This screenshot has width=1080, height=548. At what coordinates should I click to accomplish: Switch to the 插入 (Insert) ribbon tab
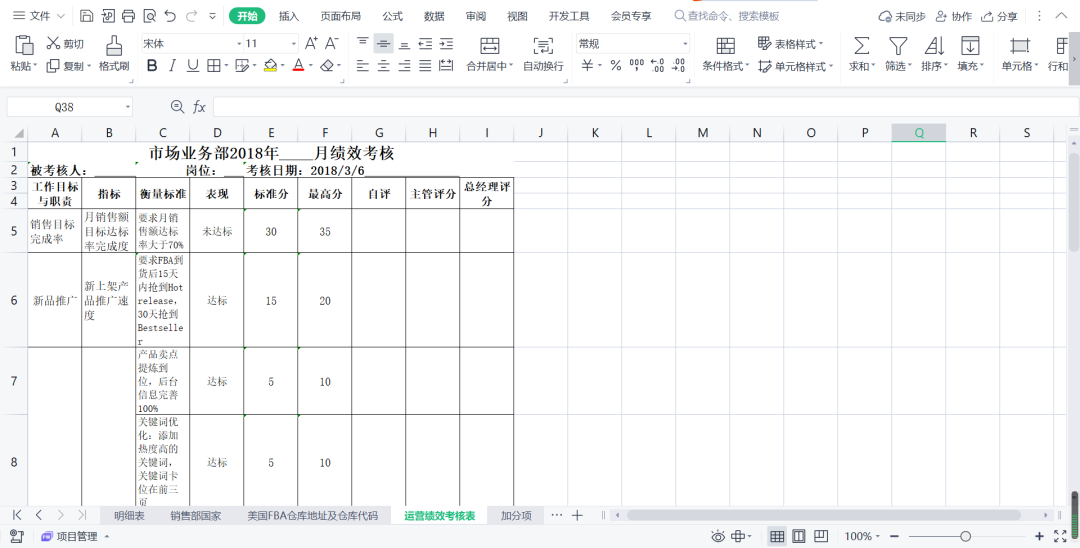click(289, 16)
